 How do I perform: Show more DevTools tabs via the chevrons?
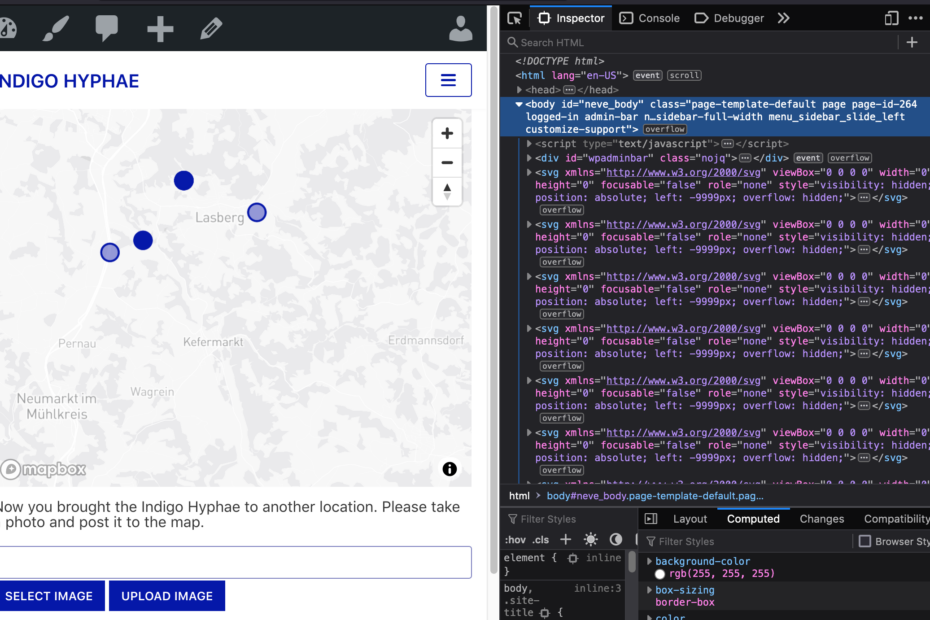pyautogui.click(x=784, y=18)
